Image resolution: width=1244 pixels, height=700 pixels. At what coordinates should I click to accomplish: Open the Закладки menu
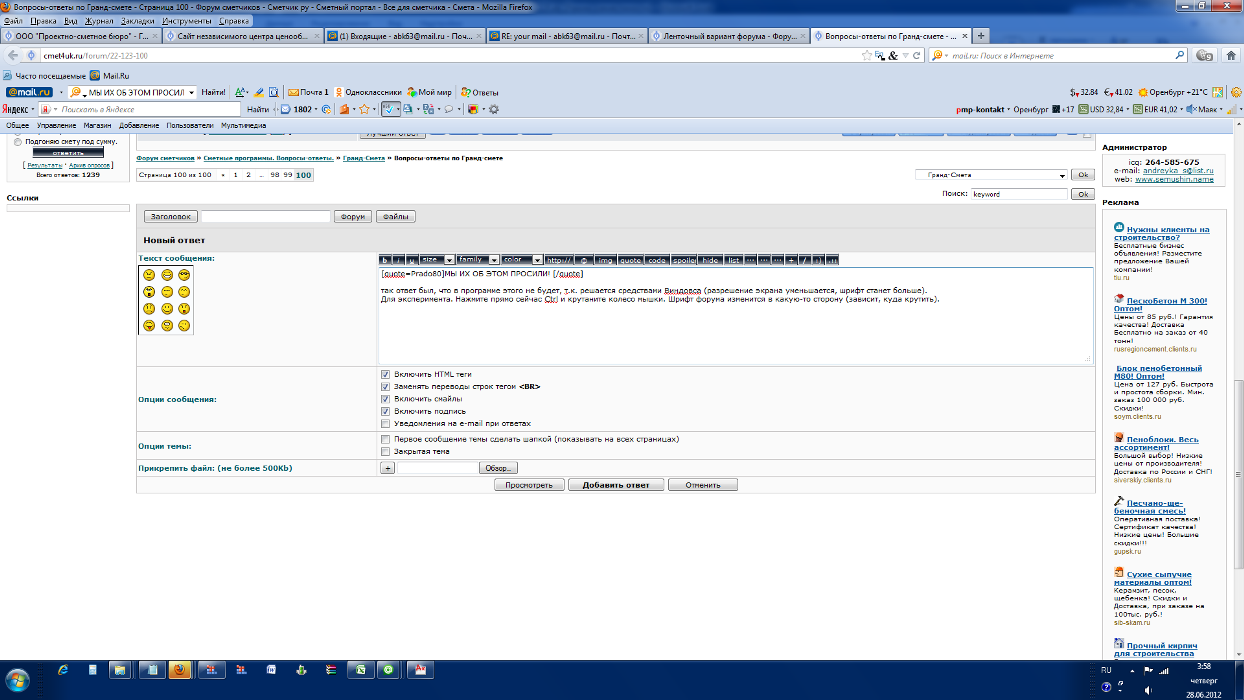click(x=138, y=20)
